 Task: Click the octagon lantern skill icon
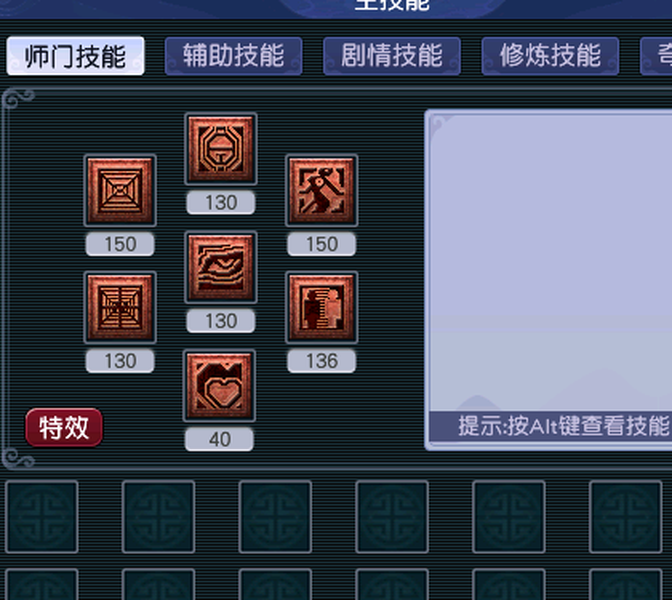pos(221,149)
